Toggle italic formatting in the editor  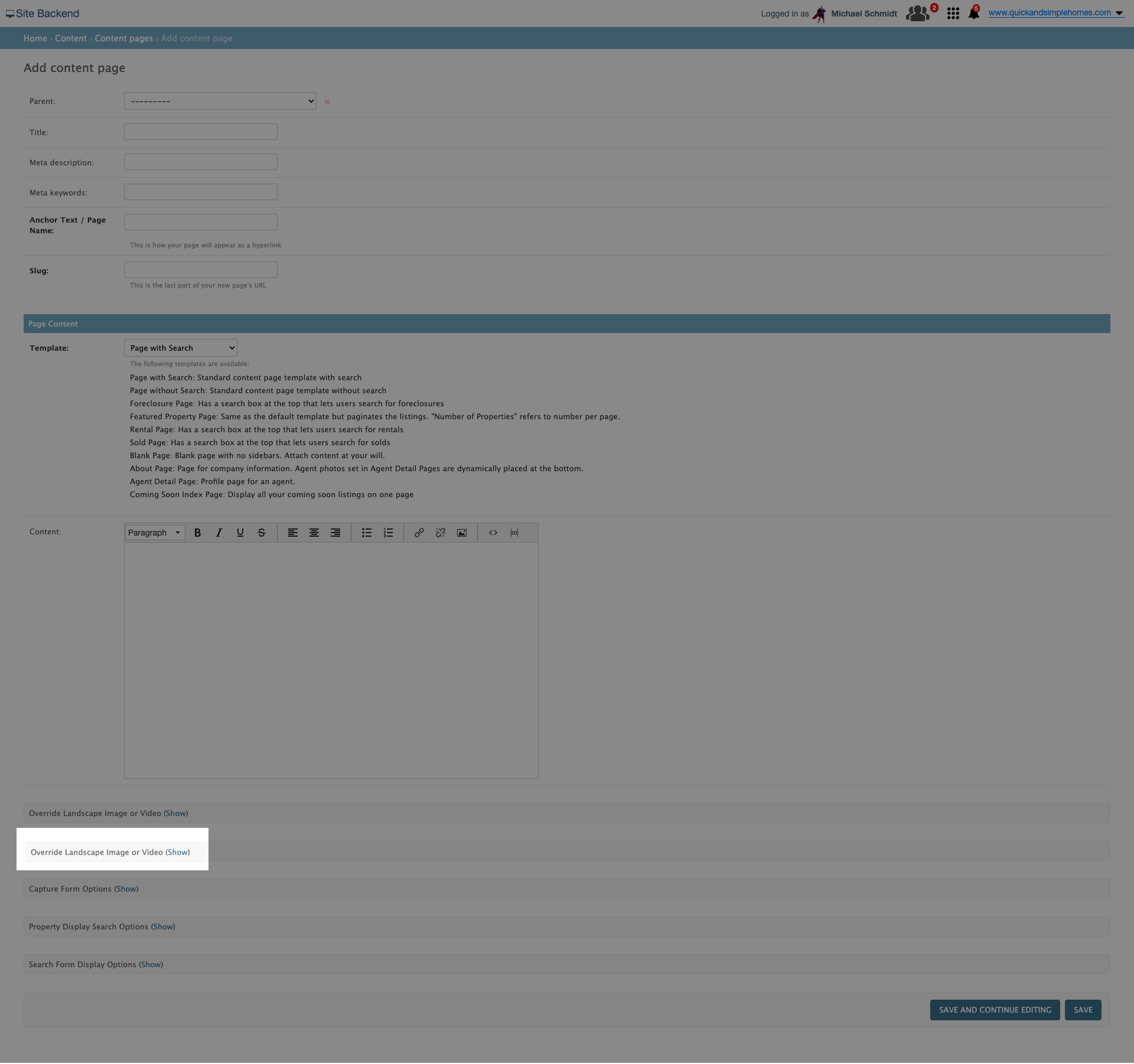coord(219,533)
